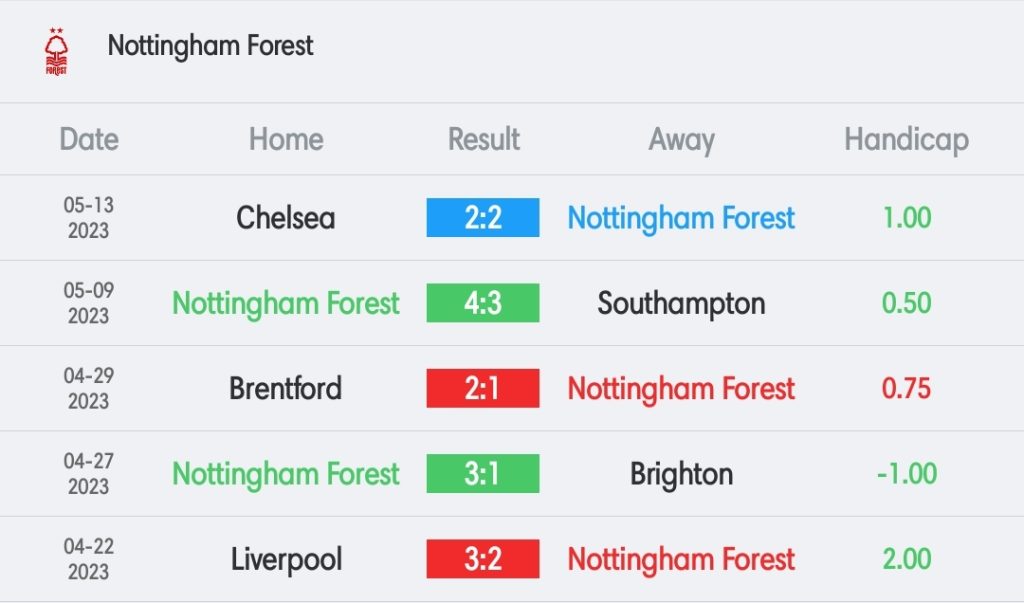Open the blue 2:2 Chelsea result badge
The image size is (1024, 603).
tap(483, 218)
